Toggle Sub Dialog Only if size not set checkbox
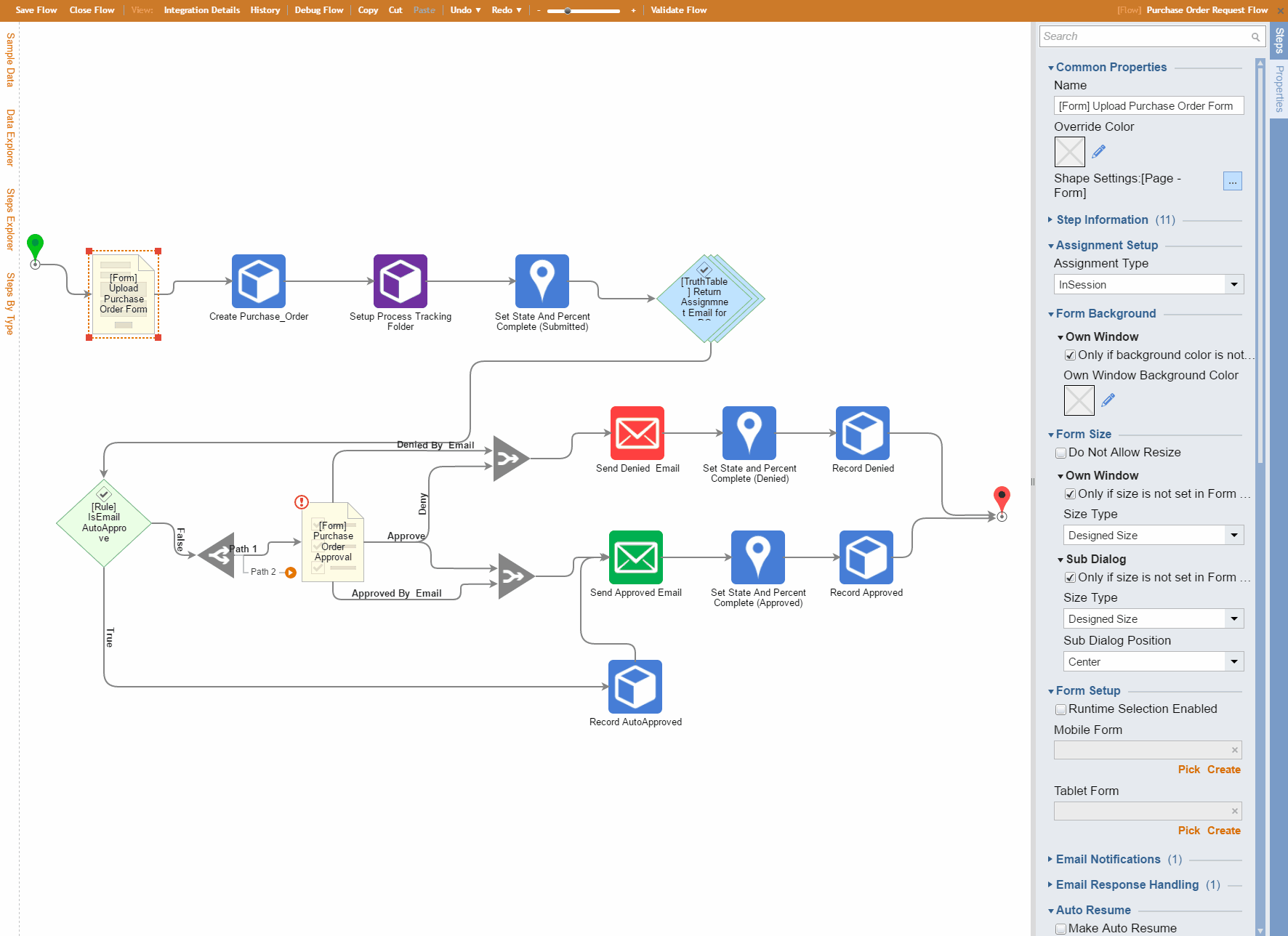 click(x=1070, y=578)
